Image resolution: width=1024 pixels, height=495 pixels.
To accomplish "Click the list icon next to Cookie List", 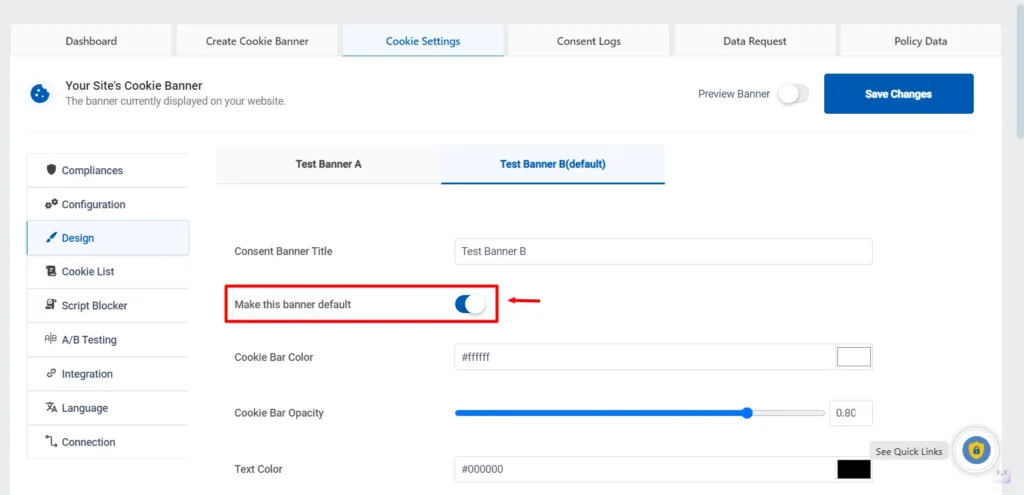I will click(51, 271).
